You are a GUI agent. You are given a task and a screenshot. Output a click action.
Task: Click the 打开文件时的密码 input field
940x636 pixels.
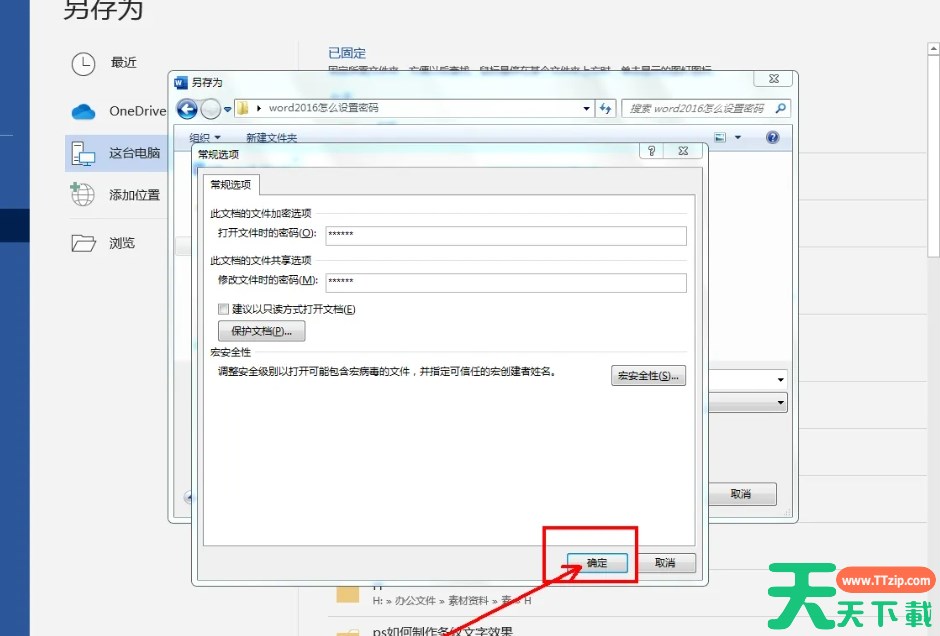coord(505,235)
